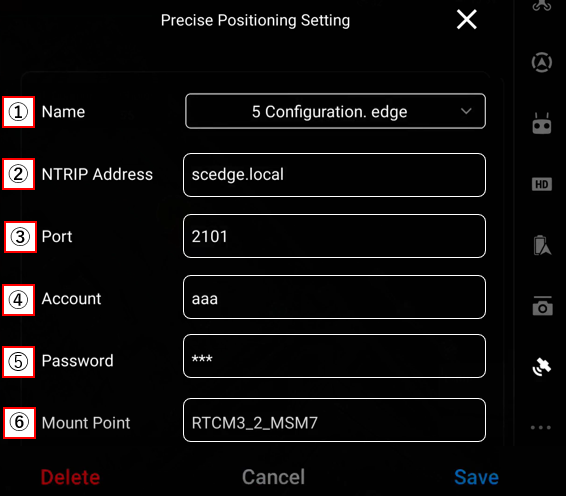Open the three-dot more settings icon

click(x=541, y=427)
